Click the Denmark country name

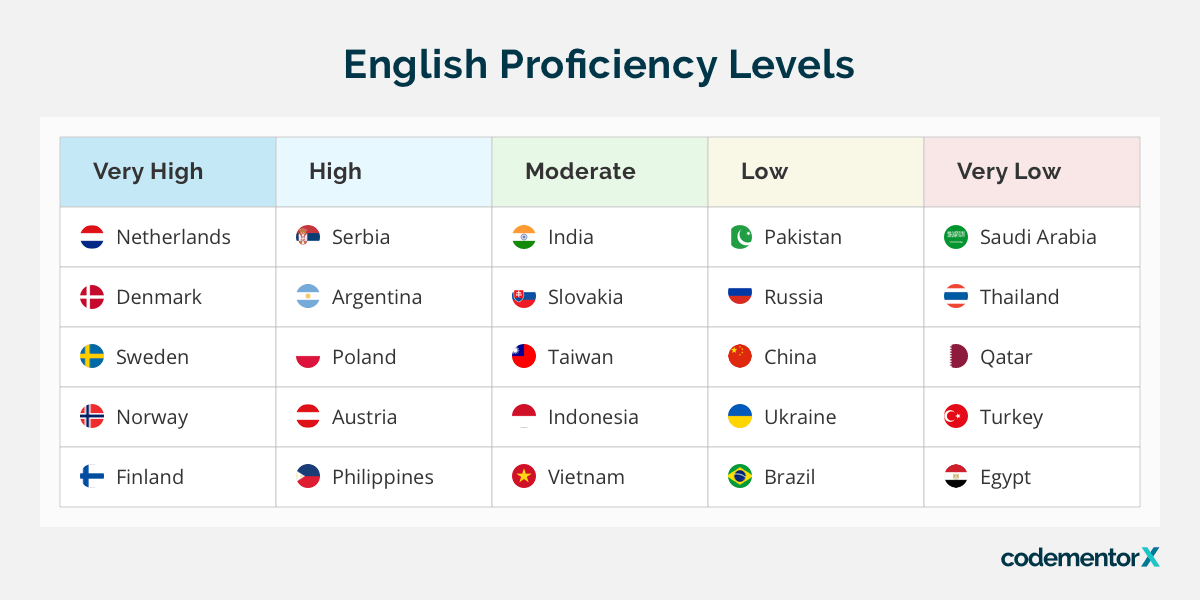tap(159, 297)
